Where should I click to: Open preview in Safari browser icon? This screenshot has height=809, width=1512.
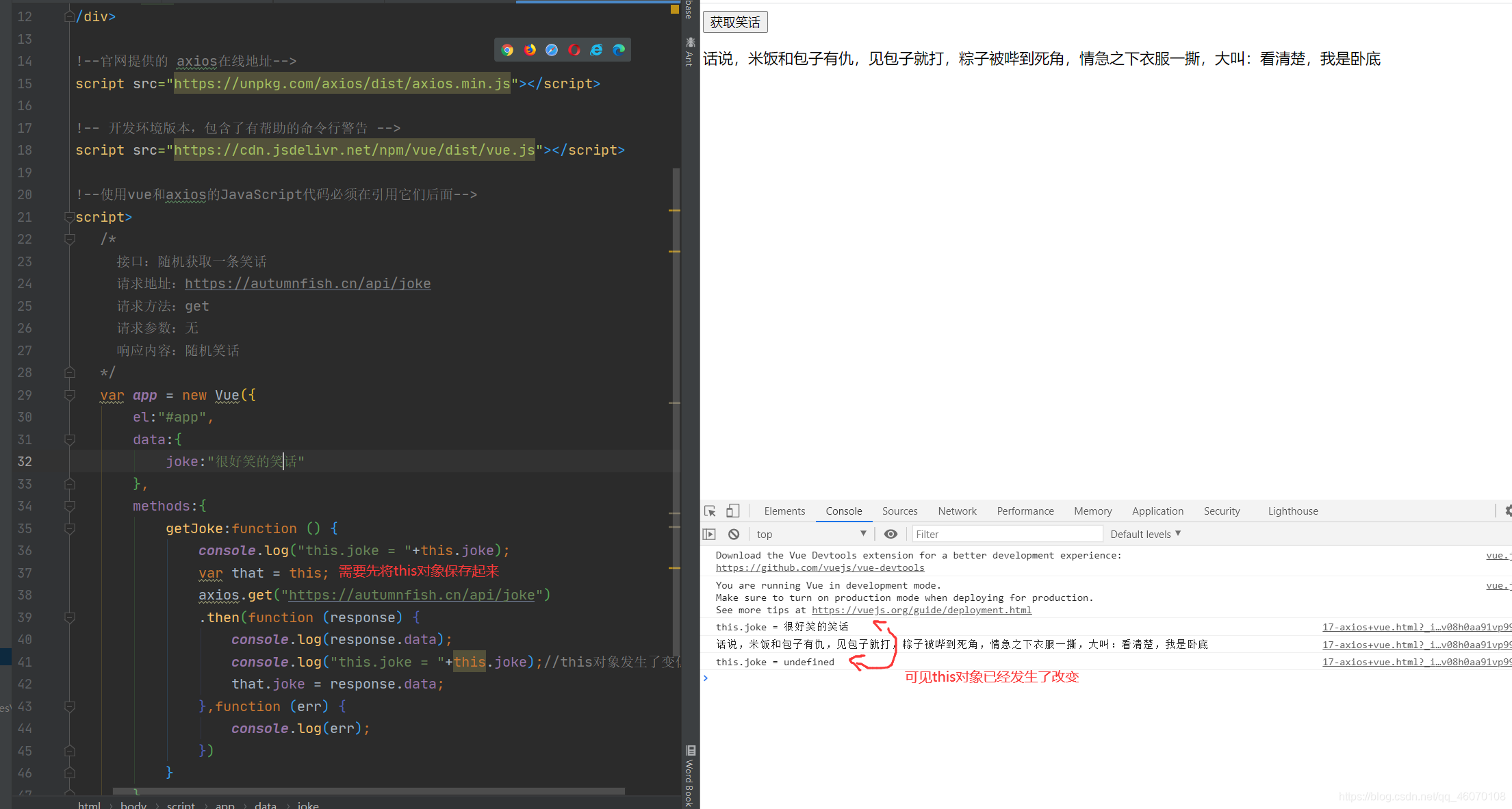(552, 50)
